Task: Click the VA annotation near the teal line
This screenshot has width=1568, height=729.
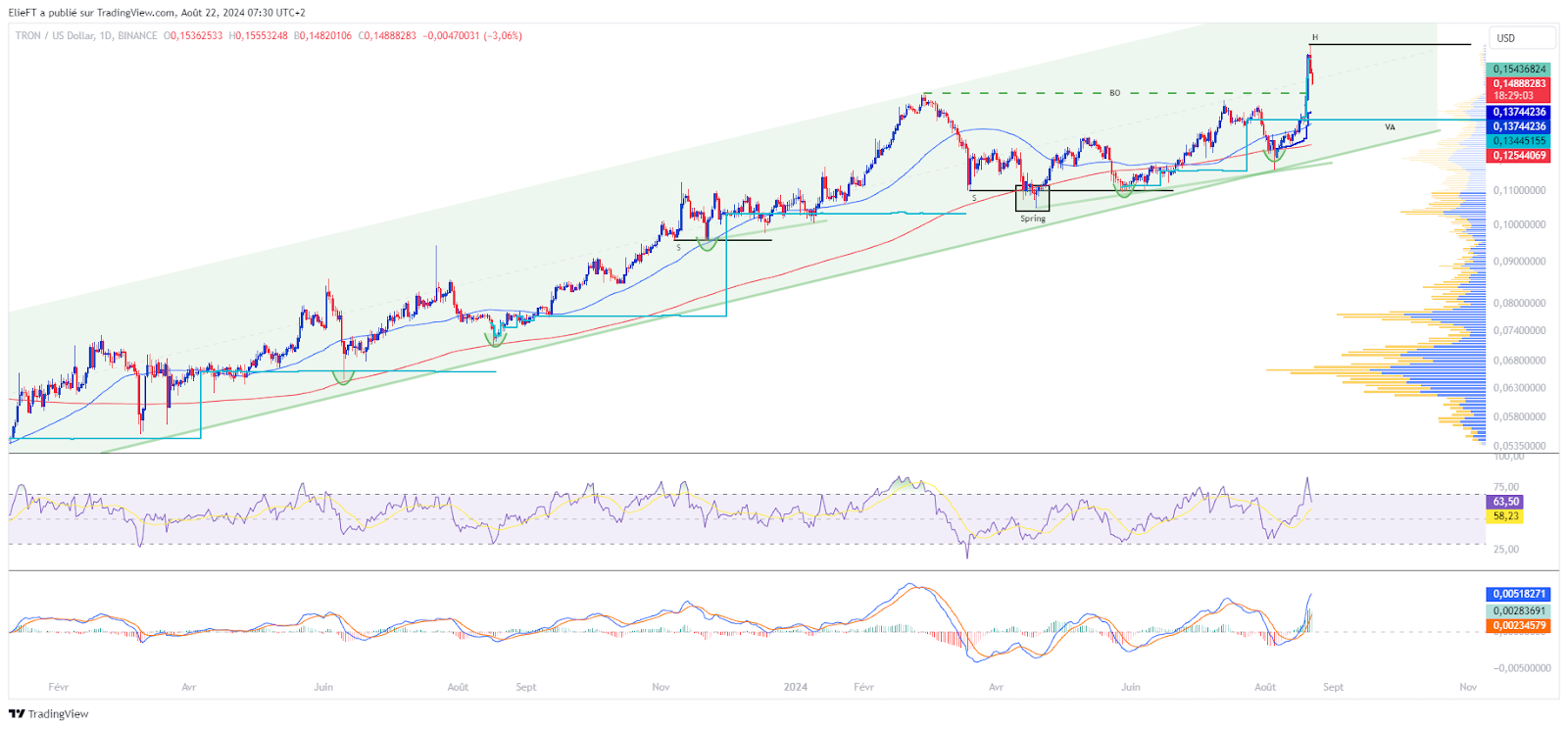Action: [1390, 127]
